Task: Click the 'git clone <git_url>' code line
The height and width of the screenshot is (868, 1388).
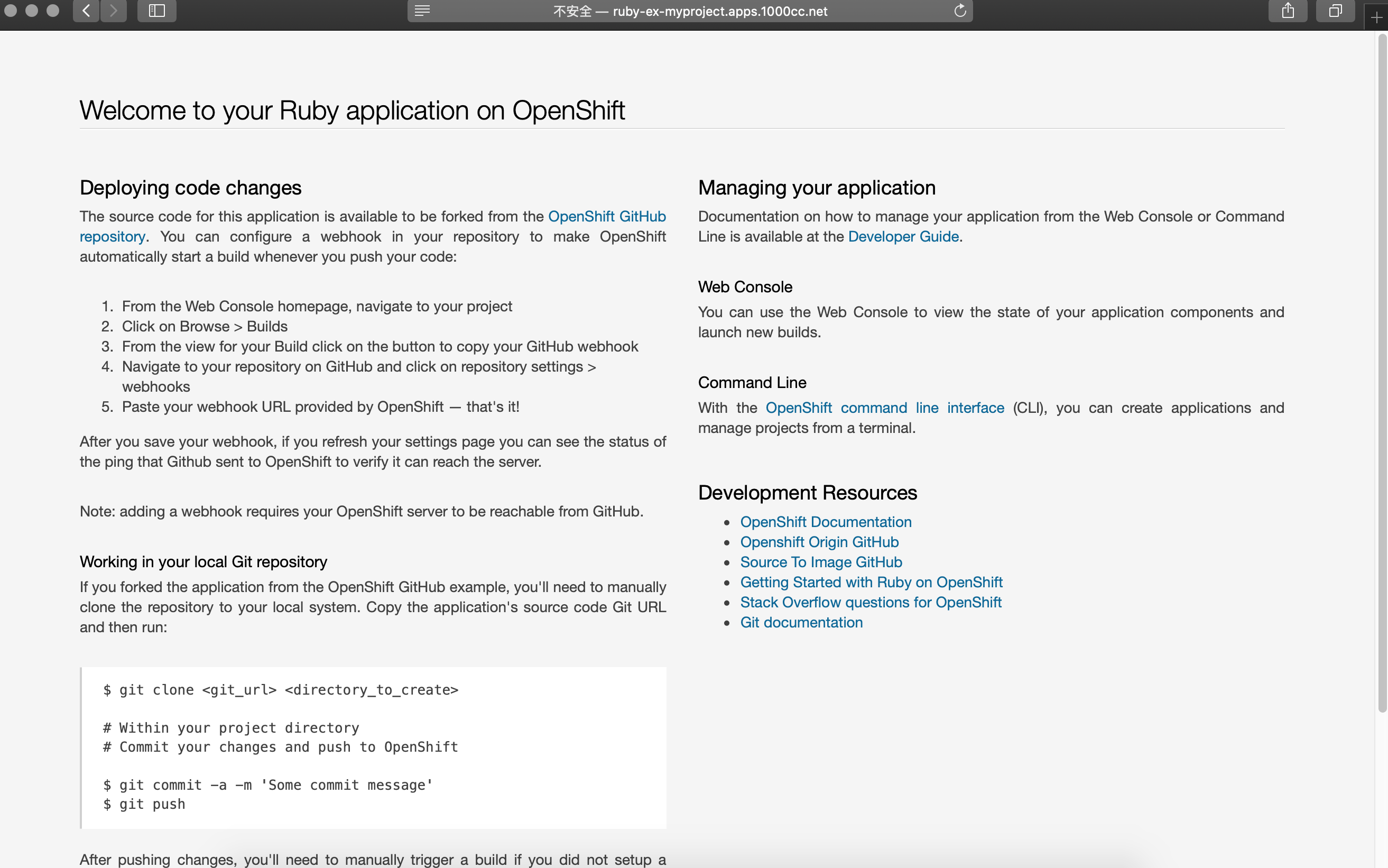Action: coord(281,689)
